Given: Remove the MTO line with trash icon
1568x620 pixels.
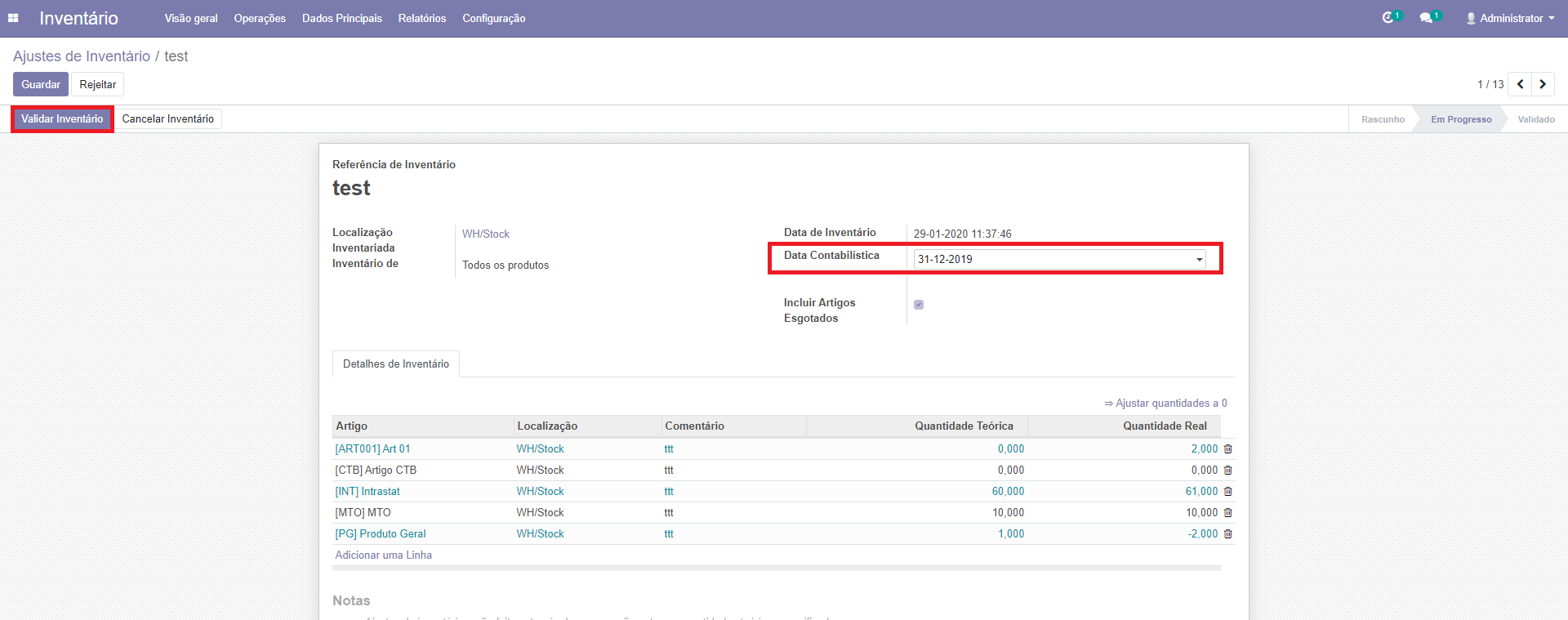Looking at the screenshot, I should coord(1227,513).
